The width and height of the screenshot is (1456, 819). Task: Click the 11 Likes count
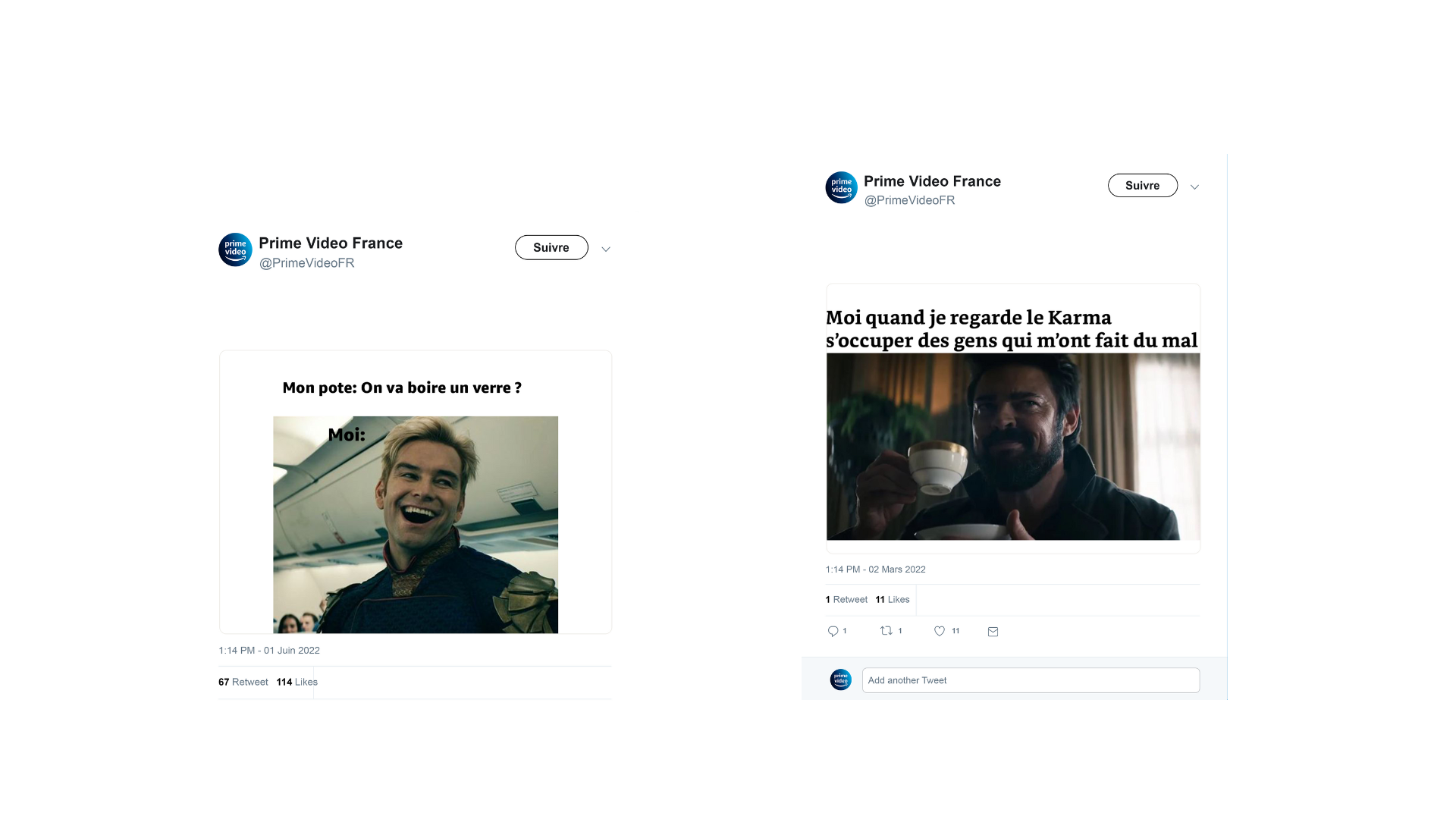tap(892, 600)
